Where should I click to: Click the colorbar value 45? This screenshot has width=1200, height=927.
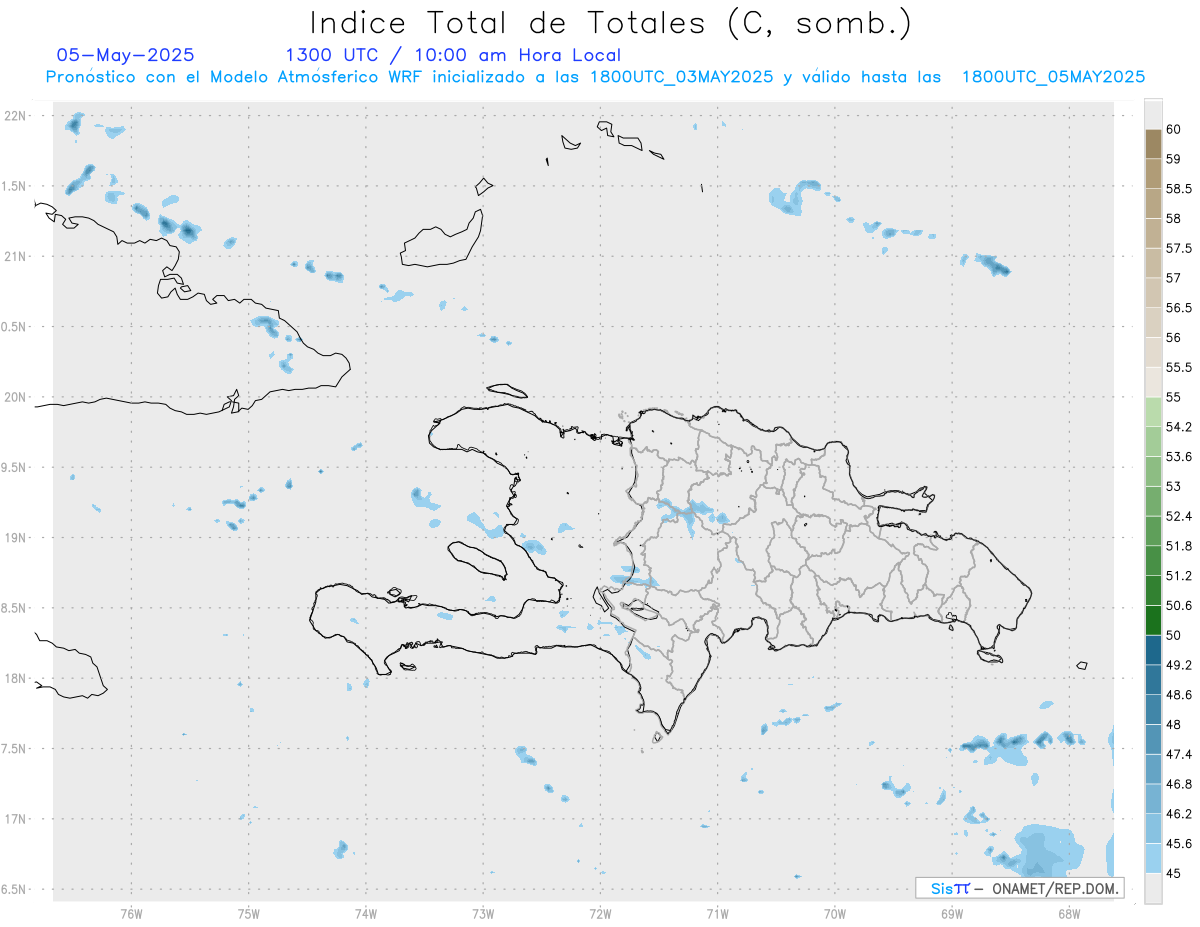click(x=1173, y=873)
